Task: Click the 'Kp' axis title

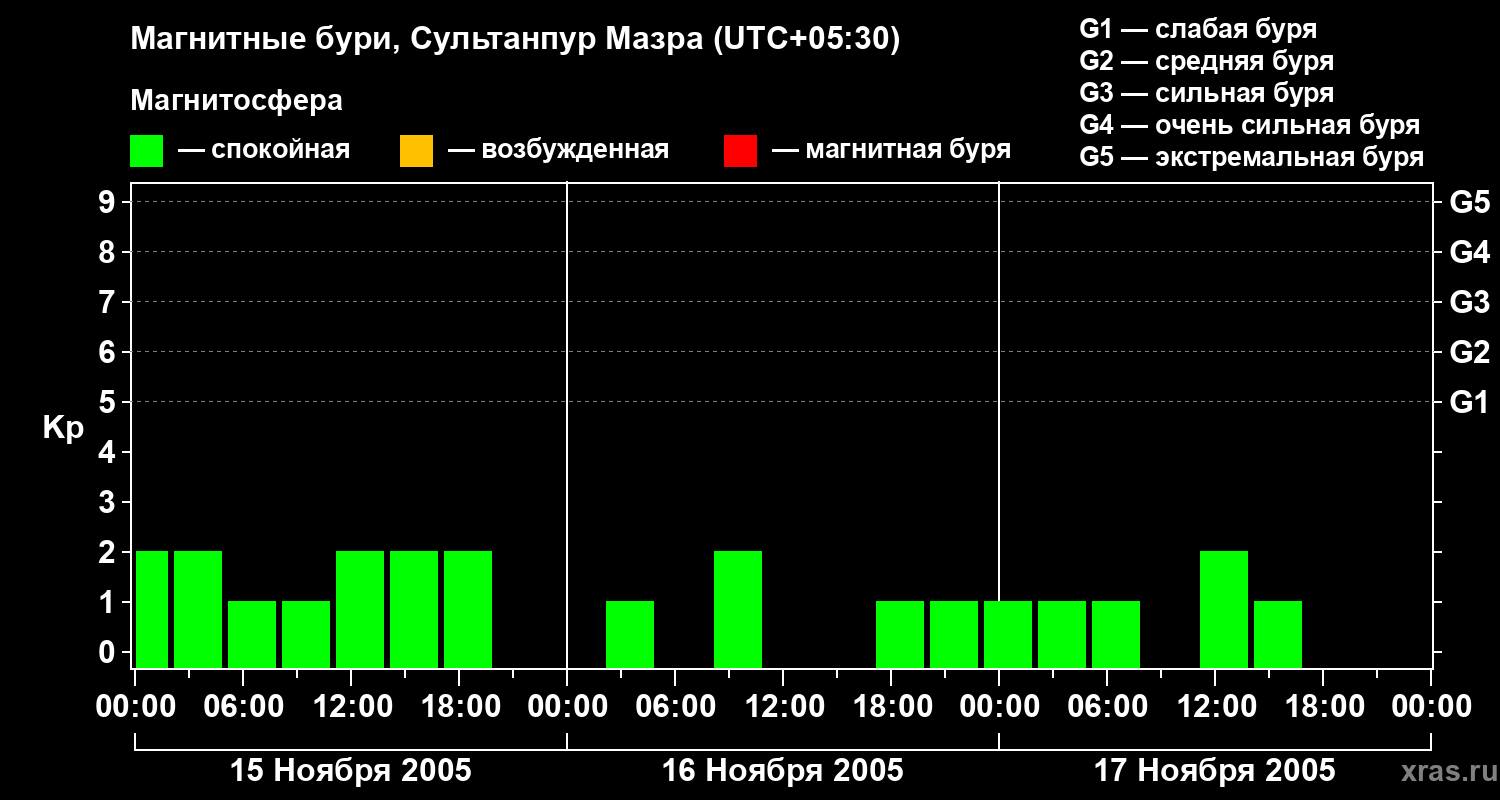Action: pos(64,429)
